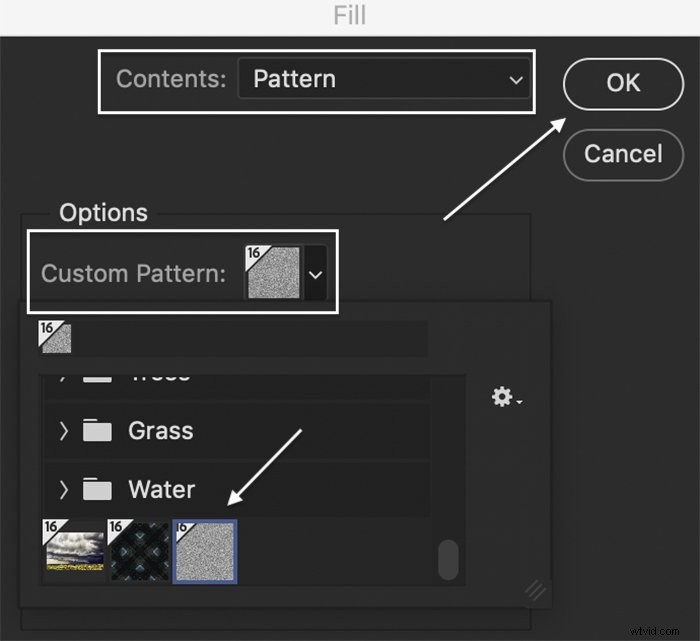Select the Water folder icon
This screenshot has height=641, width=700.
(97, 489)
